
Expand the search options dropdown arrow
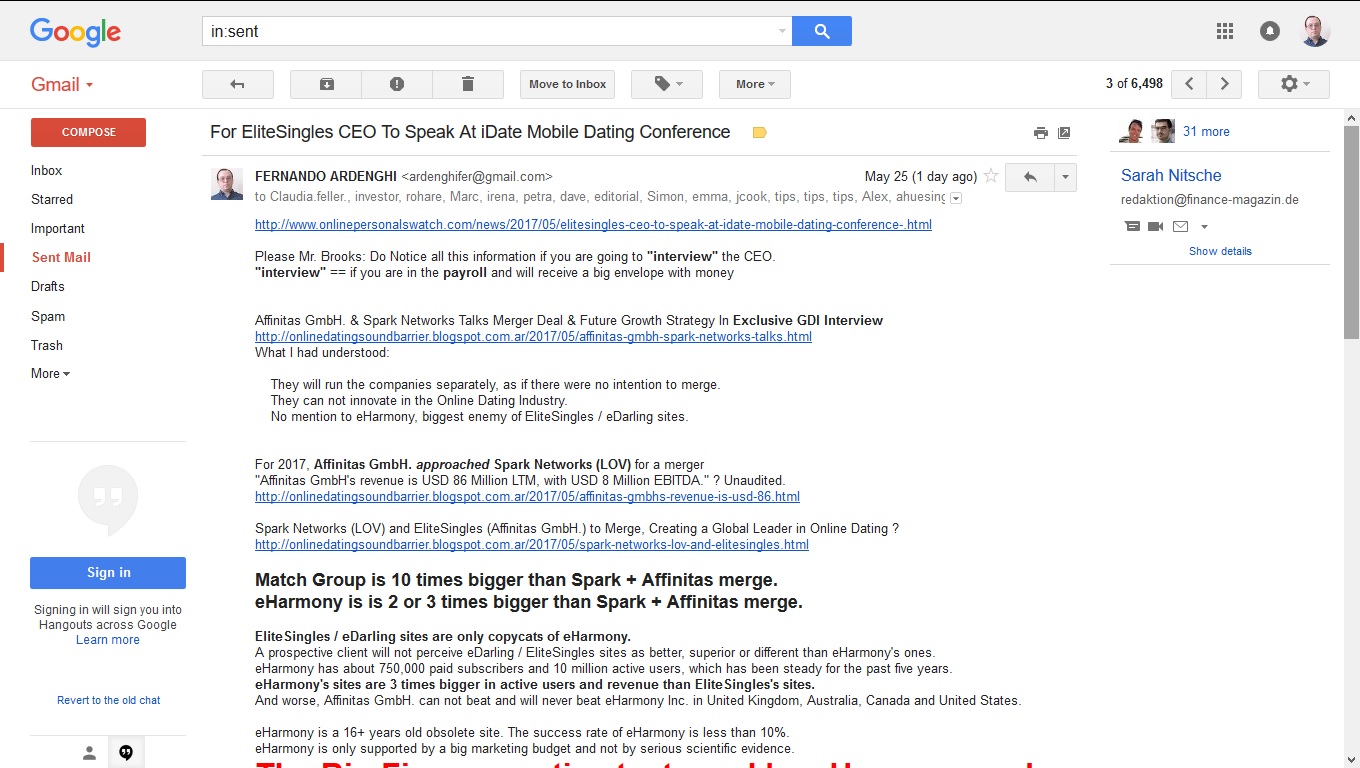pyautogui.click(x=782, y=31)
